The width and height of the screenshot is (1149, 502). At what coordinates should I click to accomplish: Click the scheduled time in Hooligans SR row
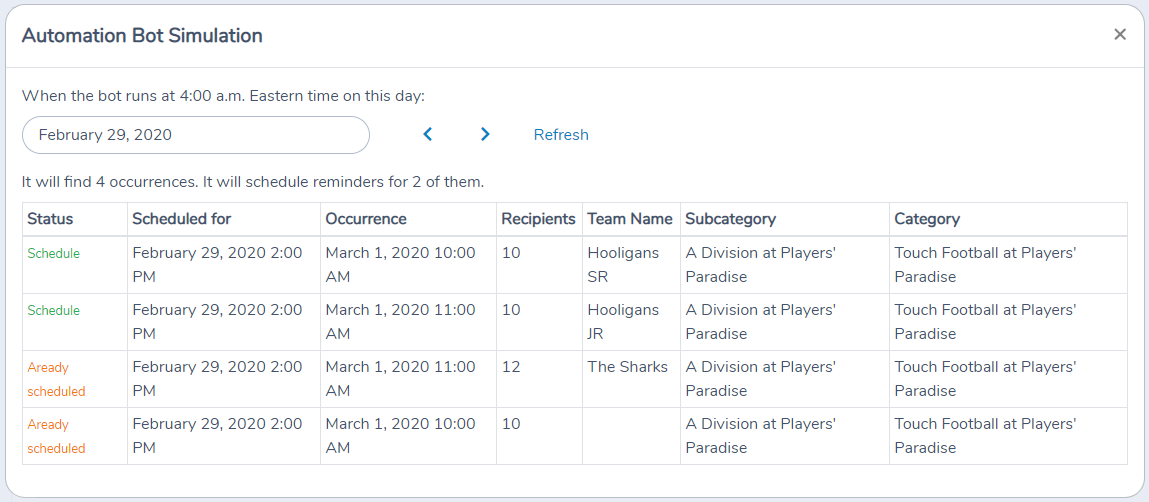tap(217, 265)
